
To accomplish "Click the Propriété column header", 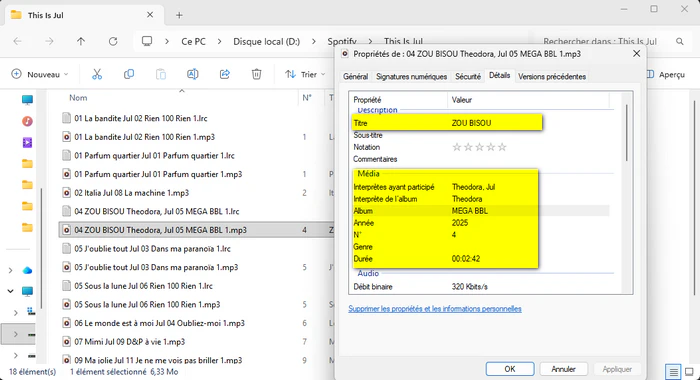I will (x=367, y=100).
